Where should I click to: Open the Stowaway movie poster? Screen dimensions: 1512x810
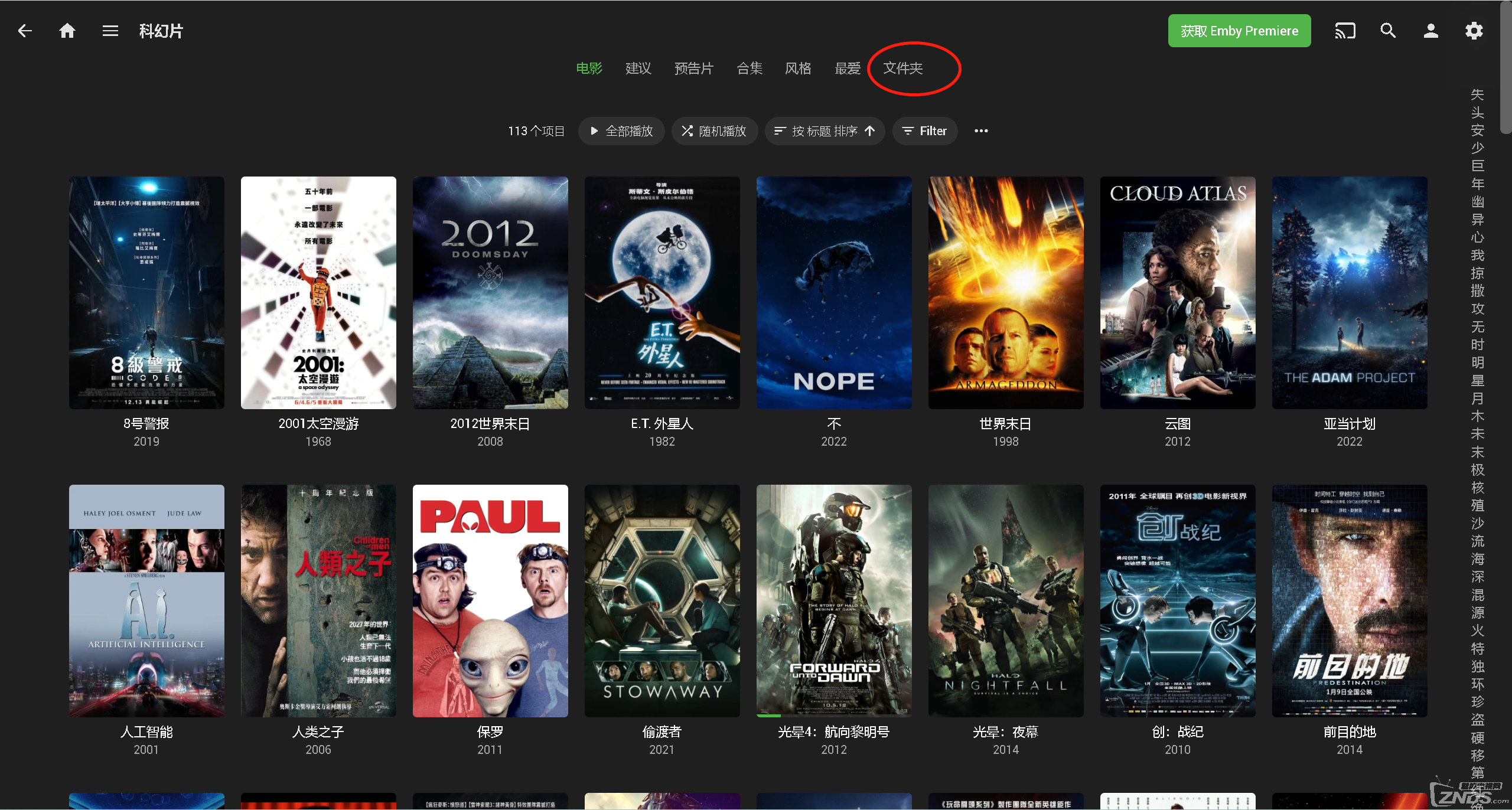coord(662,601)
